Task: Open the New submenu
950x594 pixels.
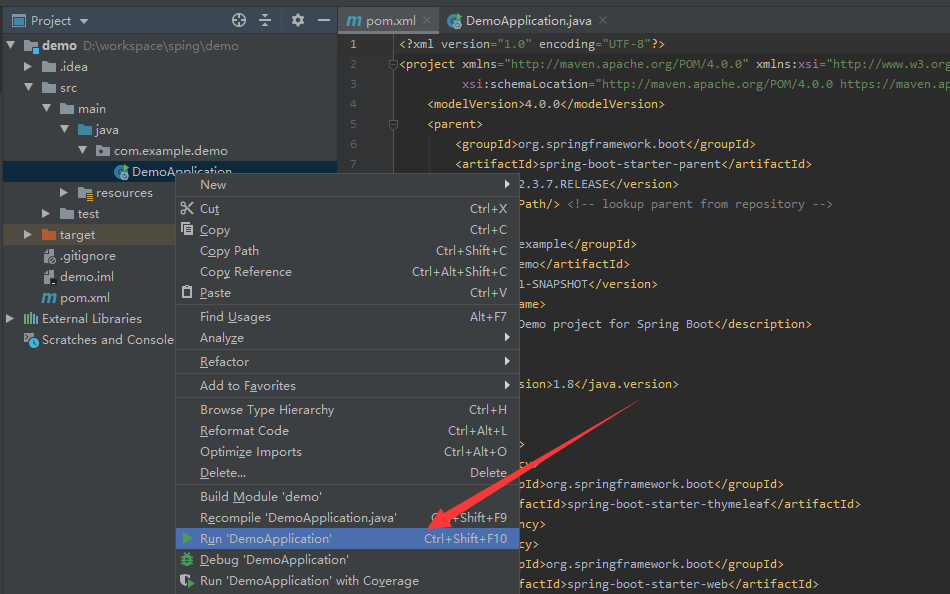Action: coord(347,185)
